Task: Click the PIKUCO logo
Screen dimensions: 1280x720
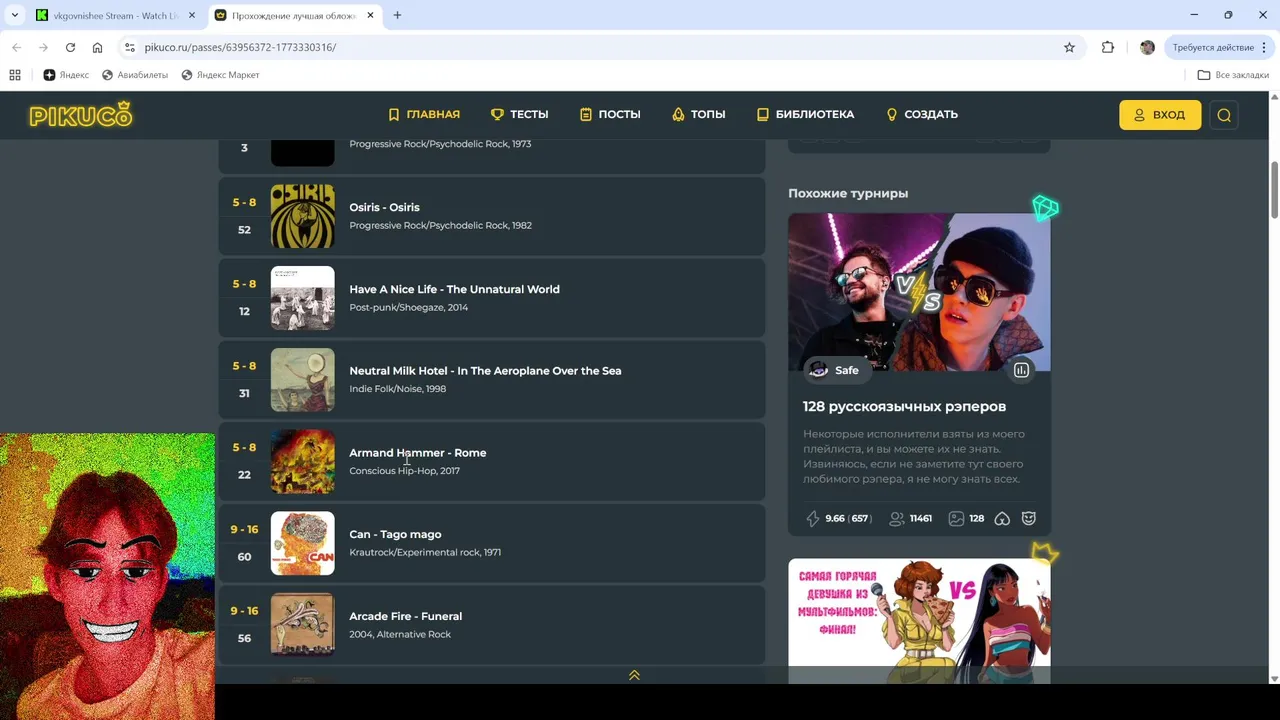Action: tap(80, 114)
